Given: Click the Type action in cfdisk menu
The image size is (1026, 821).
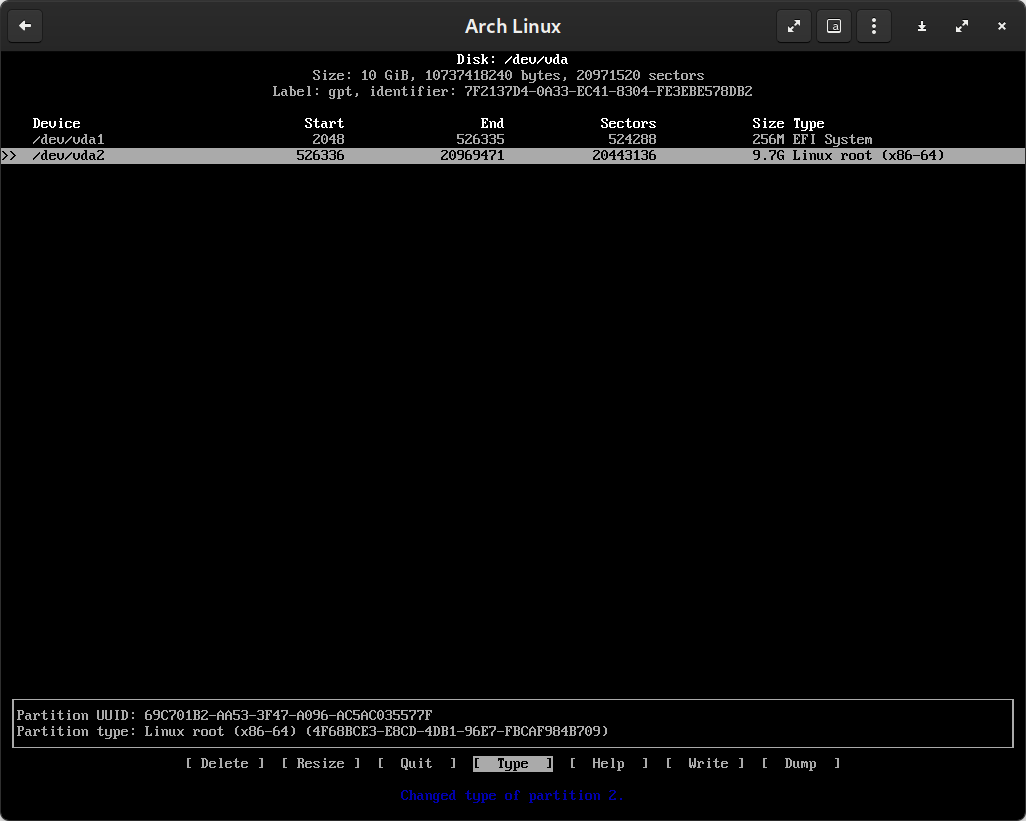Looking at the screenshot, I should [512, 763].
